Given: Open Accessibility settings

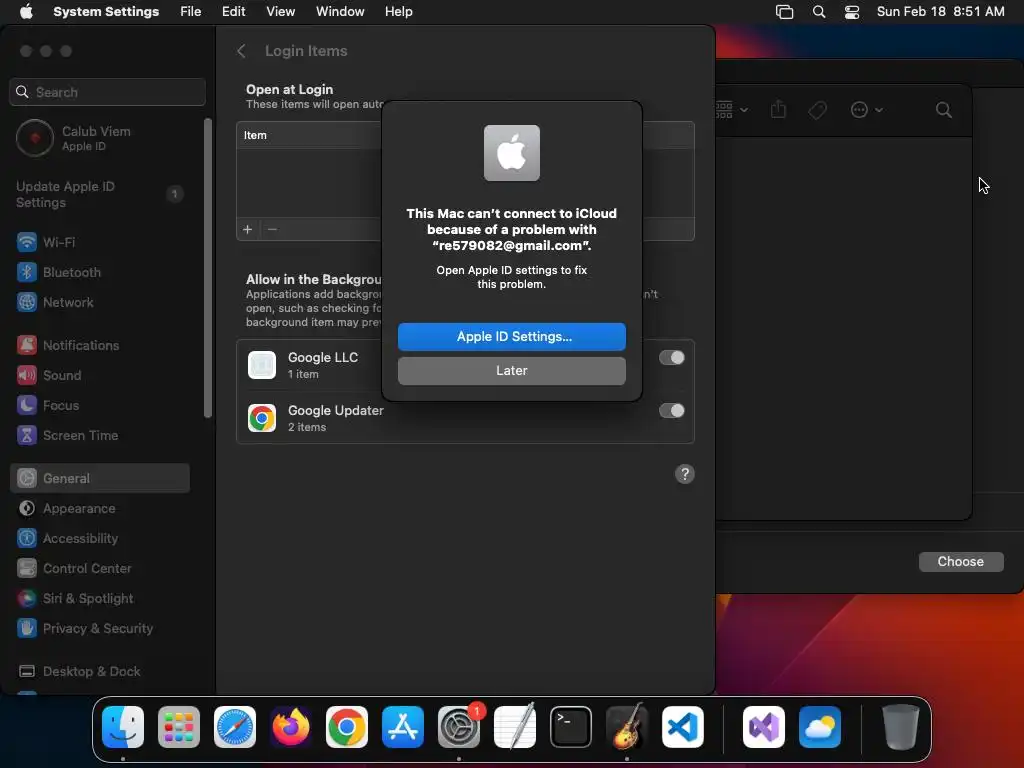Looking at the screenshot, I should coord(99,539).
